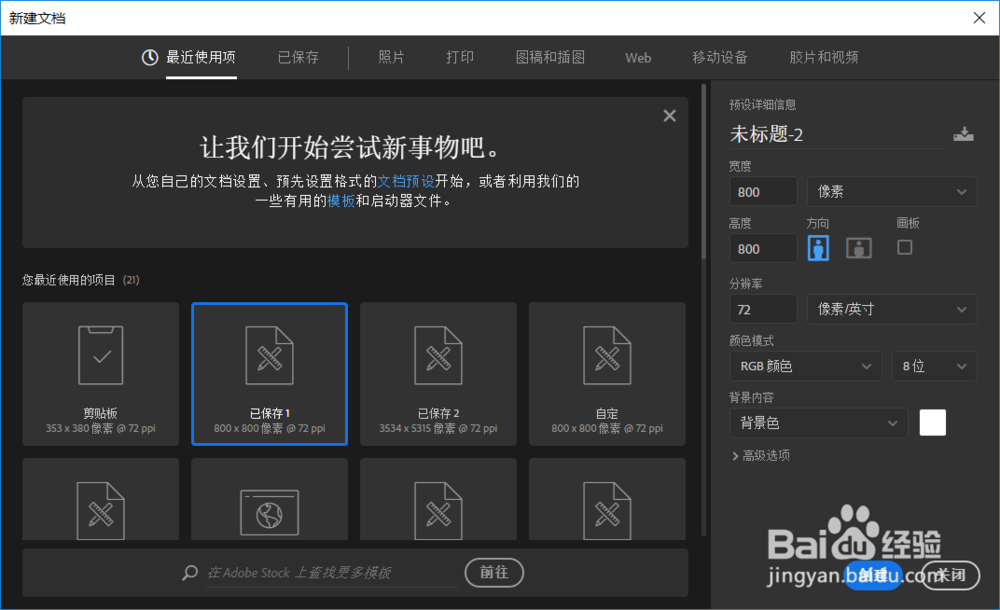Switch to the 胶片和视频 tab
The height and width of the screenshot is (610, 1000).
[823, 57]
